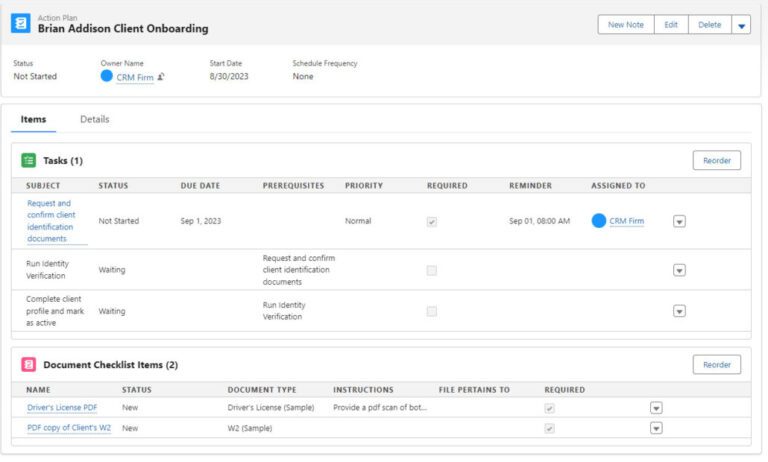Open row actions for PDF copy of Client's W2

[x=656, y=428]
